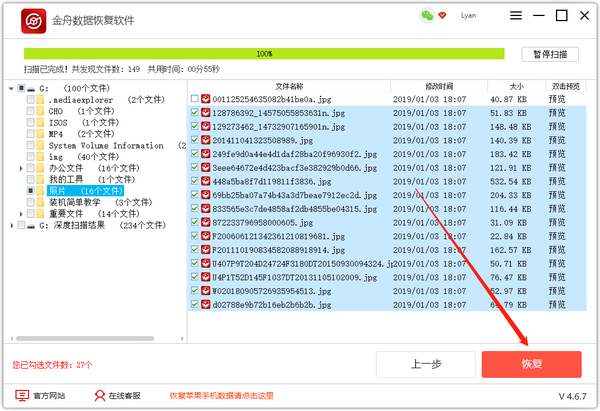Expand the 办公文件 folder tree node
This screenshot has width=600, height=411.
pos(21,168)
